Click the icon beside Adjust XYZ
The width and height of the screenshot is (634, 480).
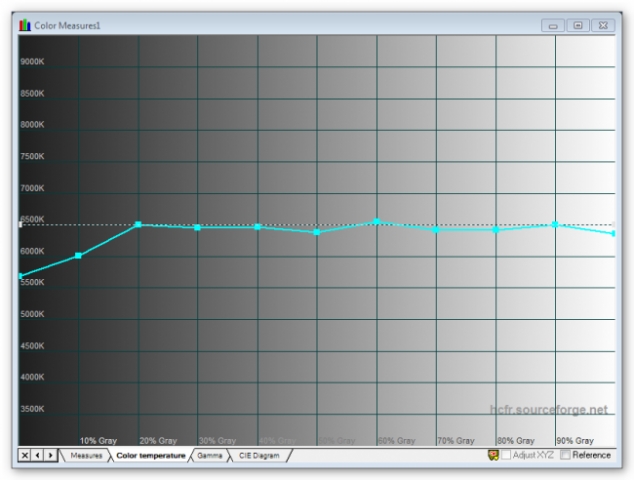493,455
